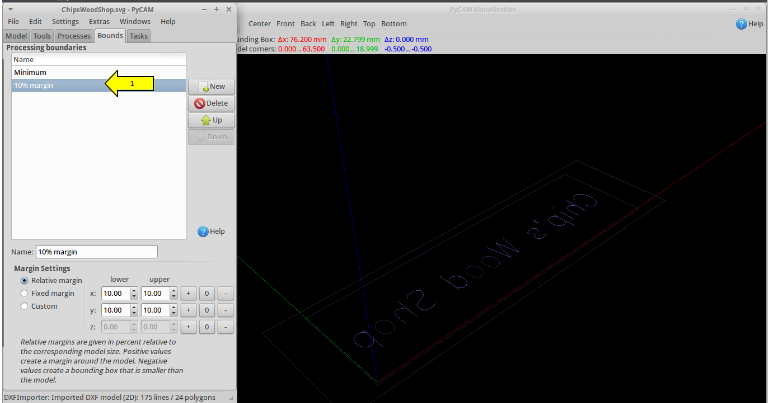Click the y upper margin field

coord(155,310)
